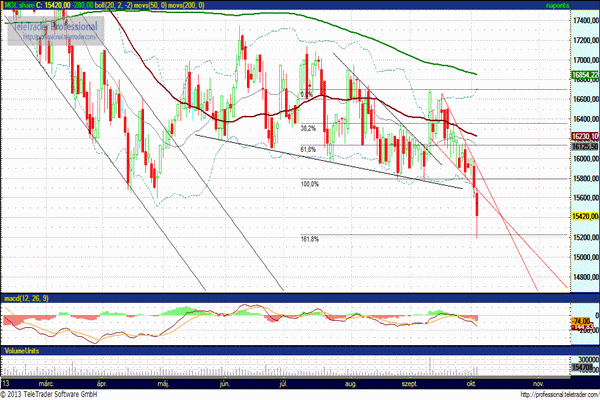Click the 154708 volume value tag
600x400 pixels.
point(583,369)
